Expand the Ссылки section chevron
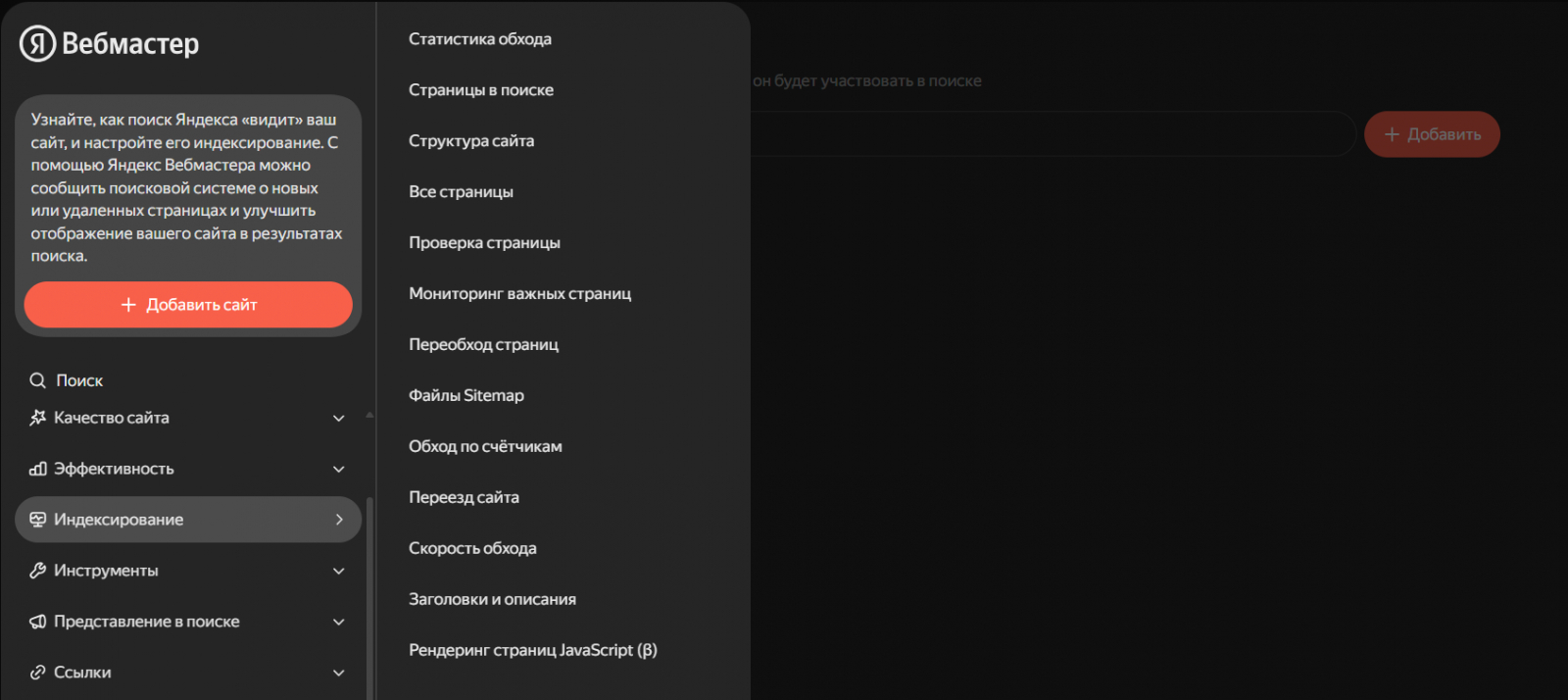The height and width of the screenshot is (700, 1568). coord(339,674)
